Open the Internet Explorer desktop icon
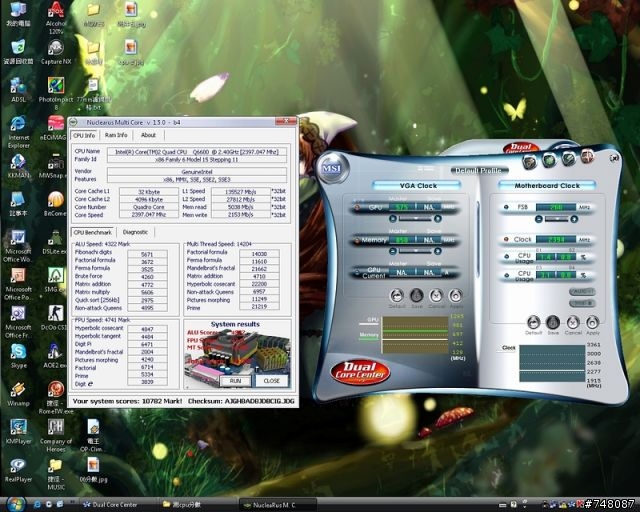Viewport: 640px width, 512px height. point(18,131)
